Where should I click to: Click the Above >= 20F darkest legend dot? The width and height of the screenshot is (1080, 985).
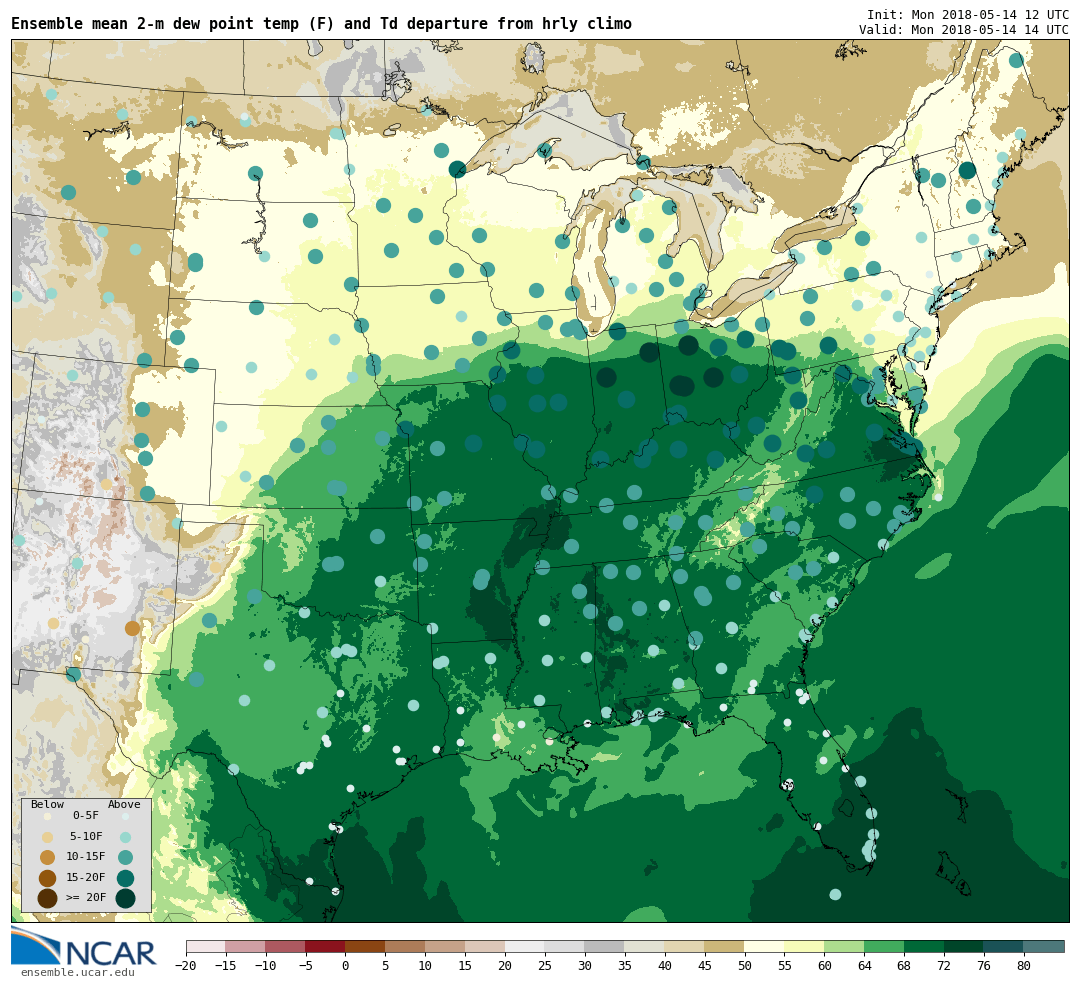[125, 899]
